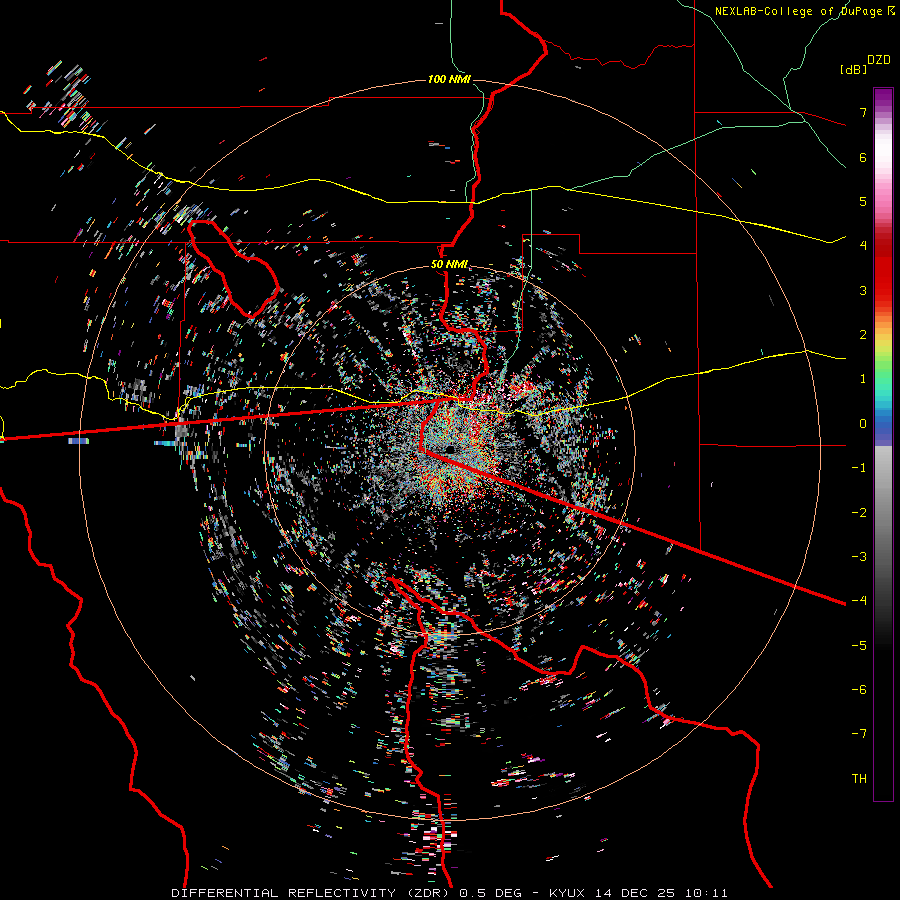Select the 0 dB scale value
The height and width of the screenshot is (900, 900).
click(x=863, y=424)
